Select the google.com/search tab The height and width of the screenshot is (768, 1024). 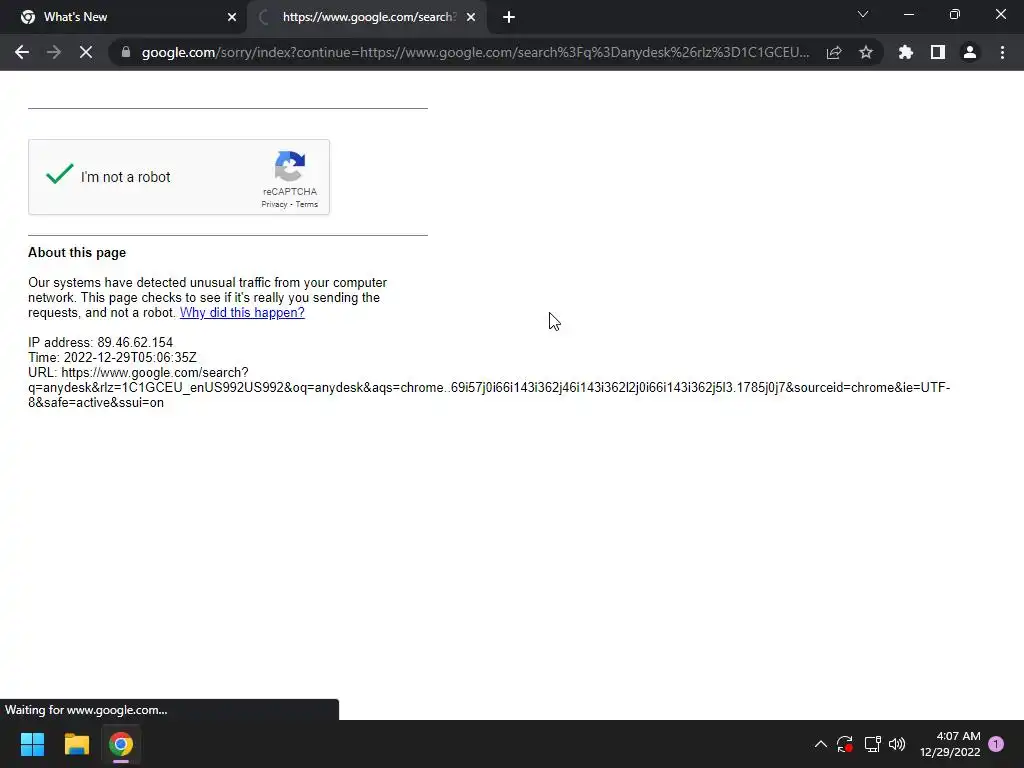tap(369, 17)
